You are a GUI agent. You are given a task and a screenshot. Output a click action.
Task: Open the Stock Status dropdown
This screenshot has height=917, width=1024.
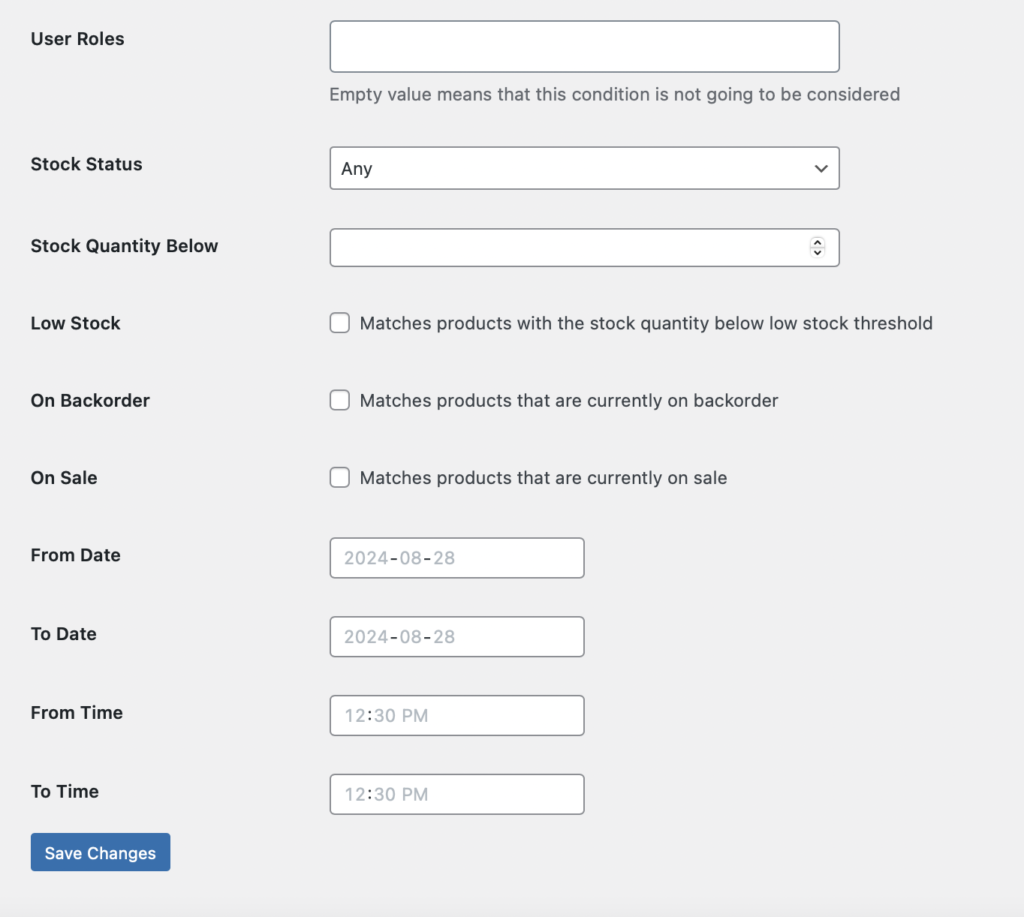click(x=584, y=168)
